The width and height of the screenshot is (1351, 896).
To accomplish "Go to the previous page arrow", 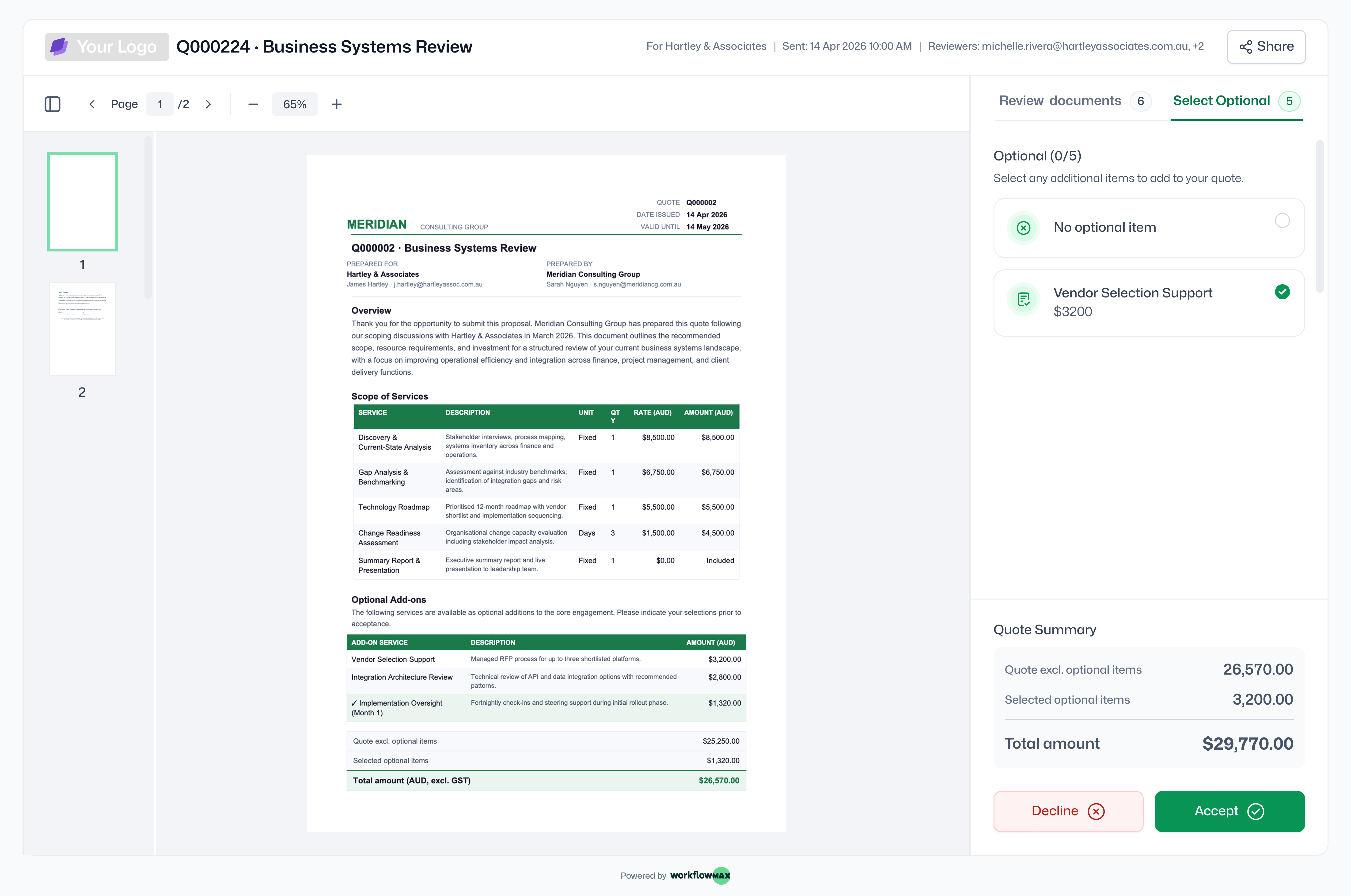I will [92, 104].
